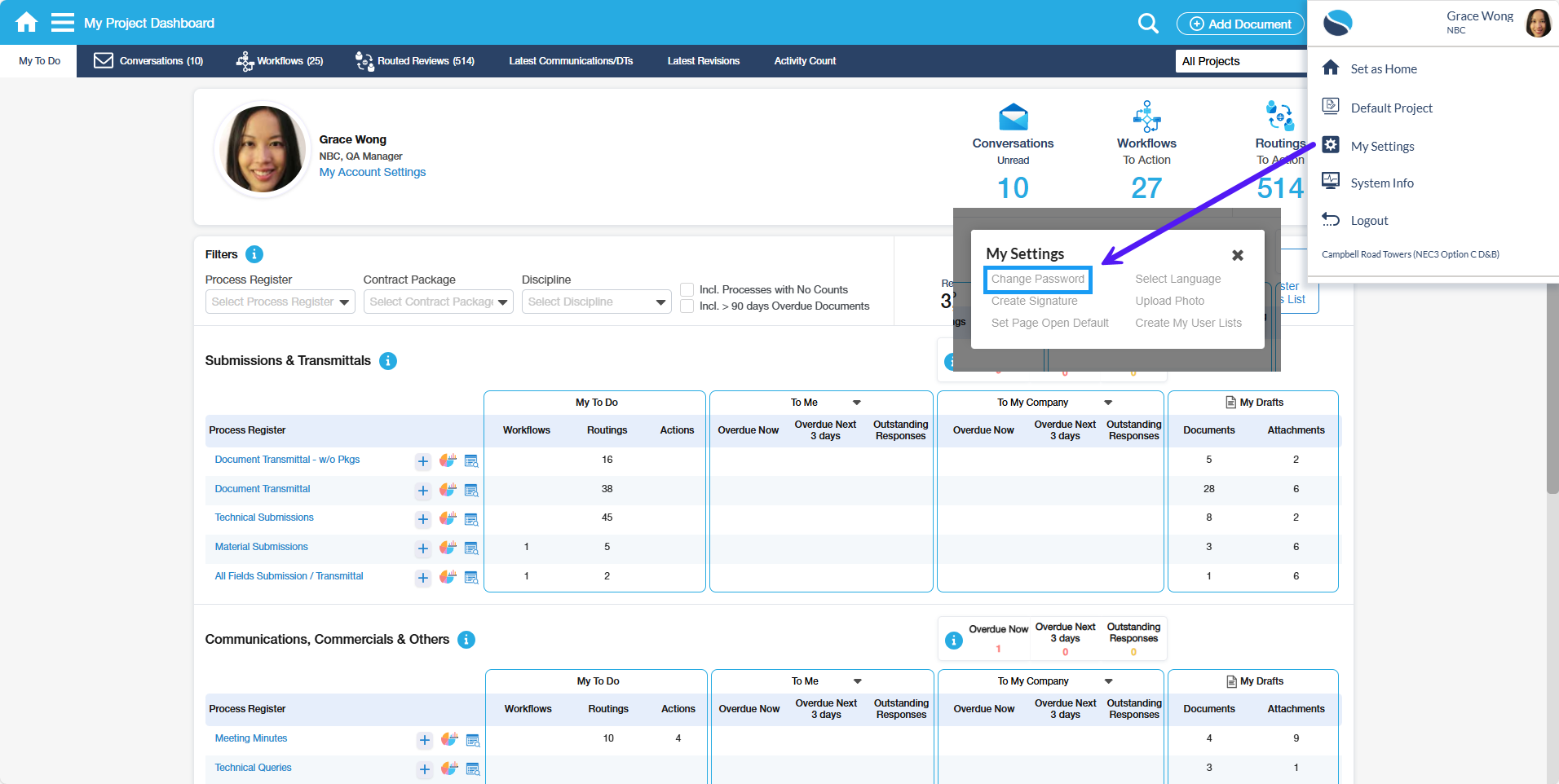The width and height of the screenshot is (1559, 784).
Task: Click the search magnifier icon
Action: tap(1147, 24)
